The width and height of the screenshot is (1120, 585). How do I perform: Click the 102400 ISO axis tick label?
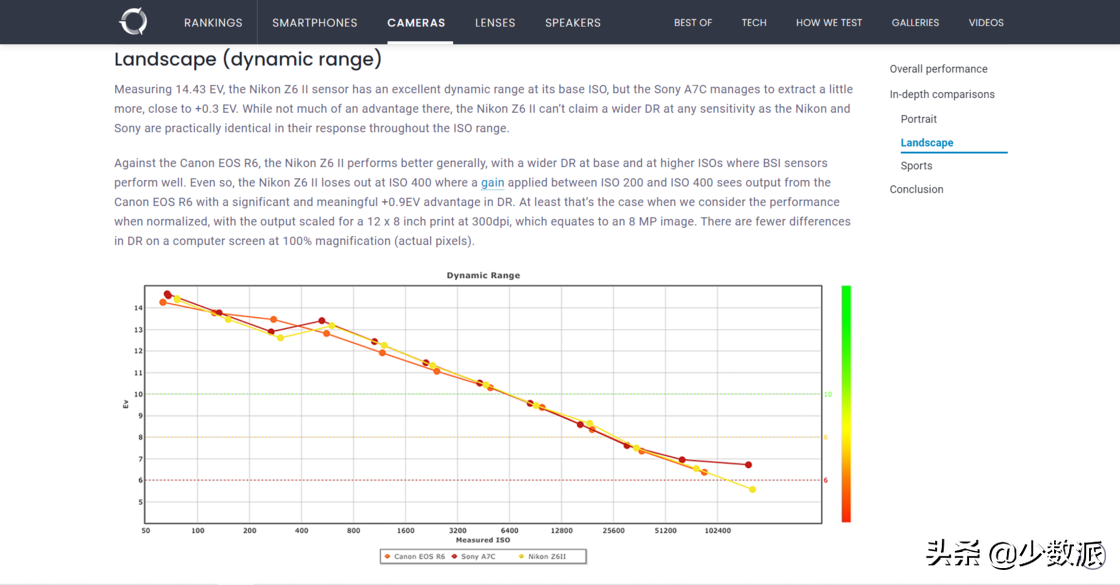tap(718, 531)
